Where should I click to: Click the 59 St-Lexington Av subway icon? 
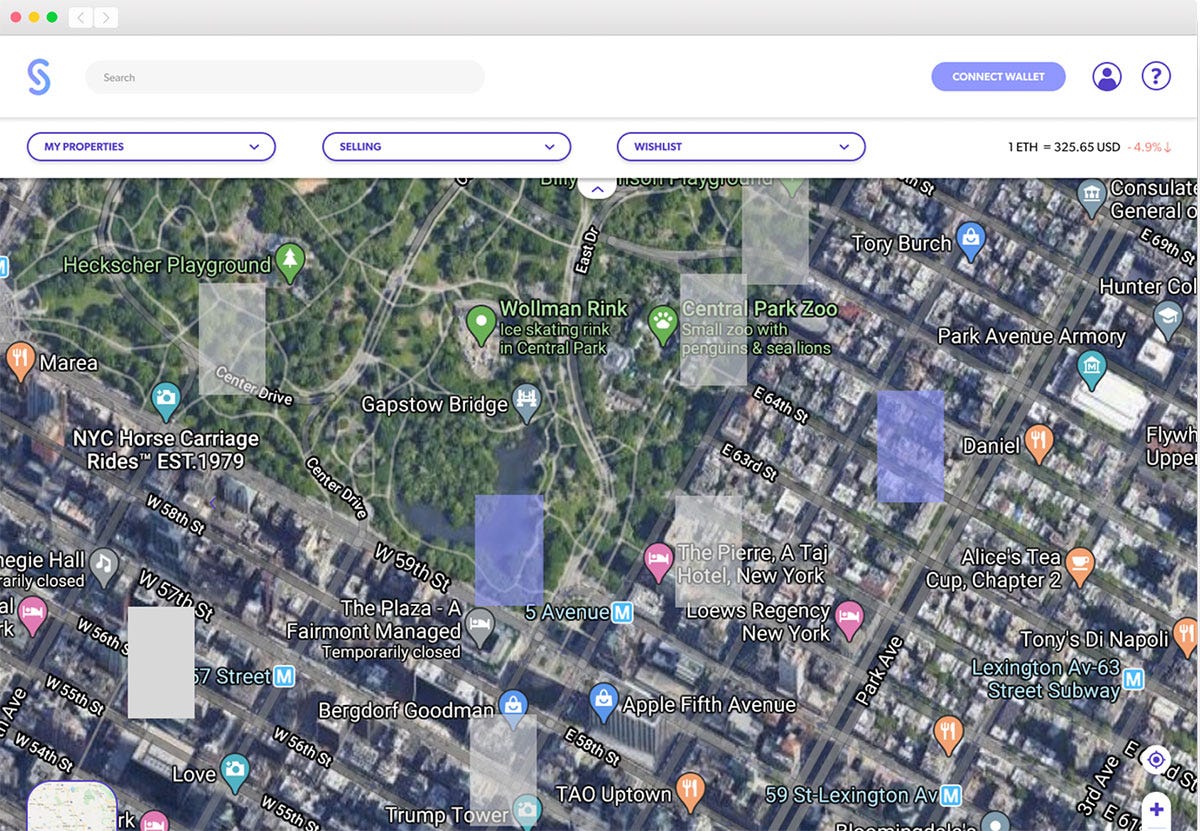coord(951,796)
